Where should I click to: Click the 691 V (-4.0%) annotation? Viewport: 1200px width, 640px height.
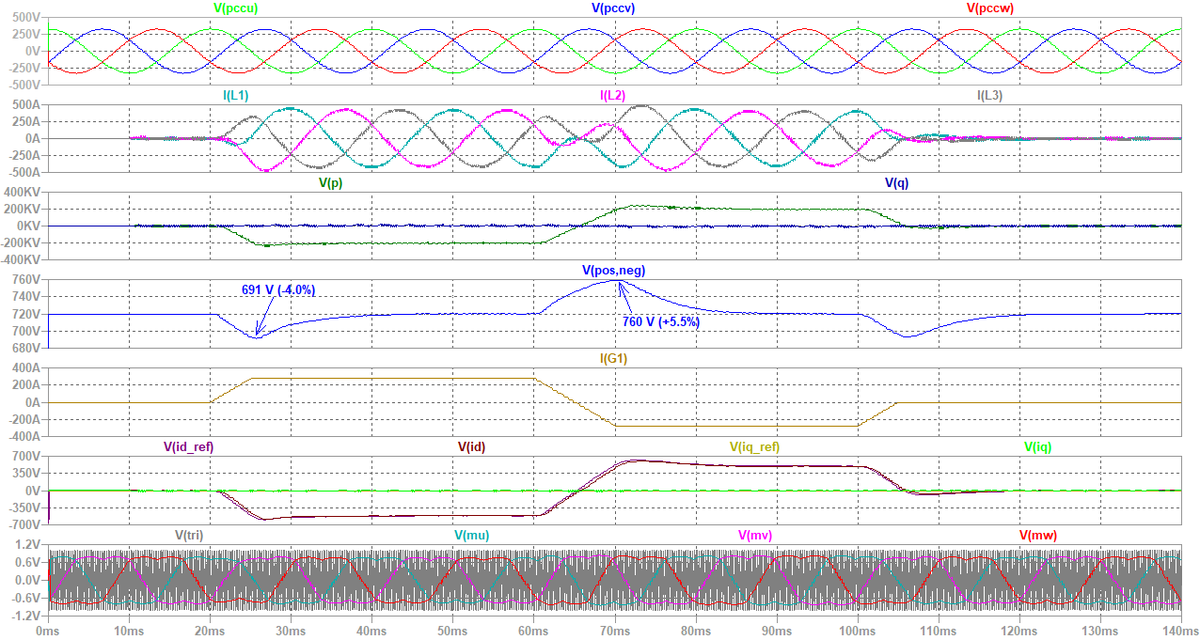tap(278, 290)
